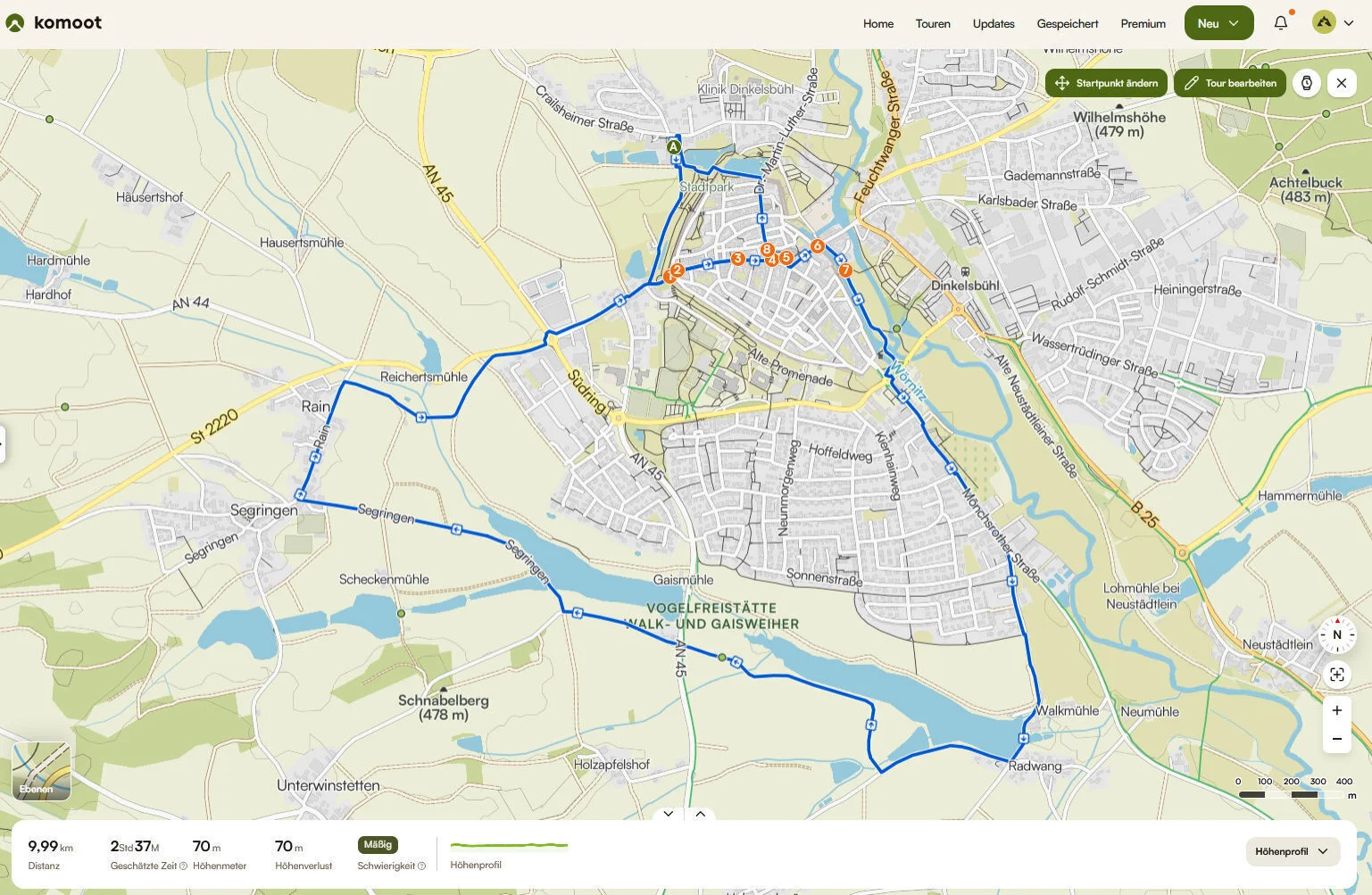This screenshot has width=1372, height=895.
Task: Open the Ebenen map layers thumbnail
Action: (41, 771)
